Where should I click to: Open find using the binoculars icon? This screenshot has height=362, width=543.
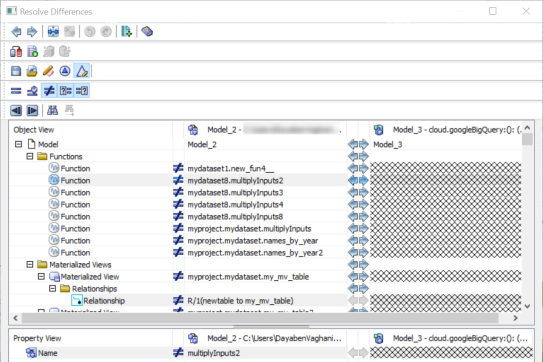click(x=53, y=111)
